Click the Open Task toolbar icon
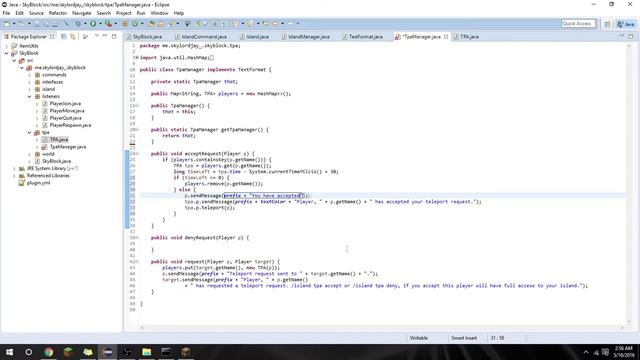The height and width of the screenshot is (360, 640). pyautogui.click(x=160, y=24)
